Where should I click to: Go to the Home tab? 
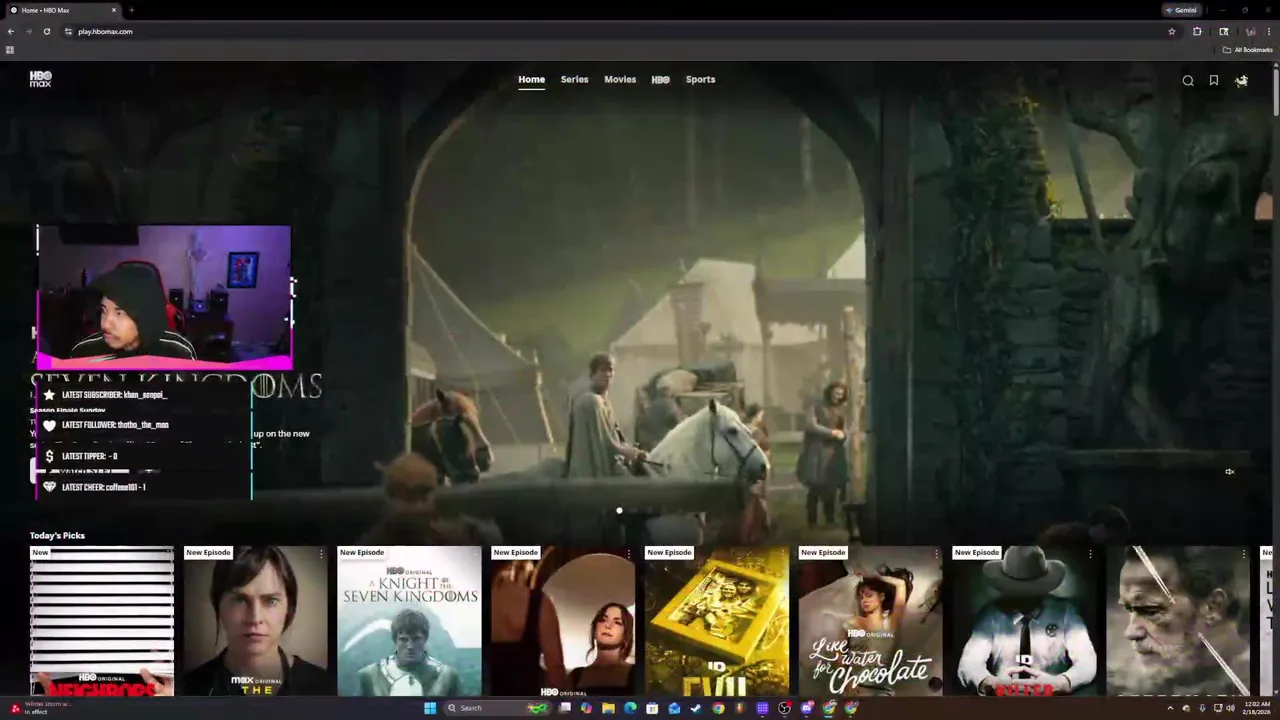click(x=531, y=79)
